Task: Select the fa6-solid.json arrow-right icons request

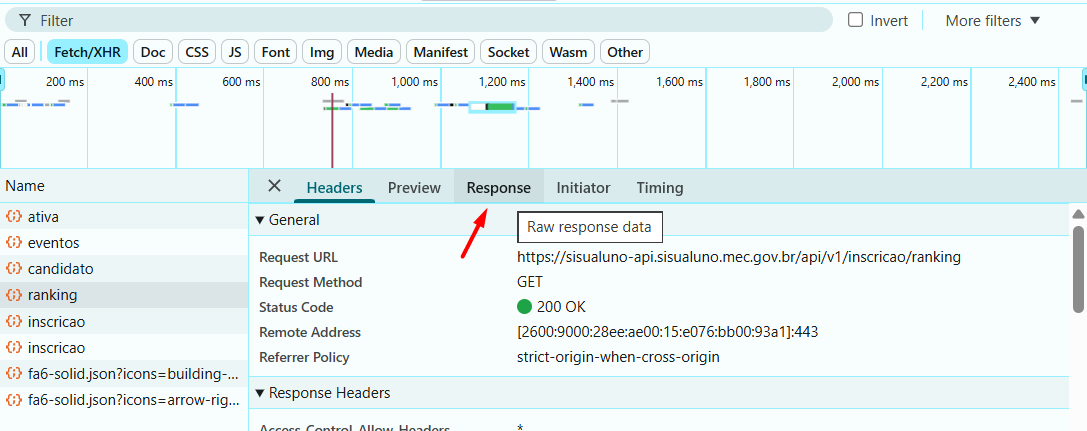Action: pyautogui.click(x=124, y=401)
